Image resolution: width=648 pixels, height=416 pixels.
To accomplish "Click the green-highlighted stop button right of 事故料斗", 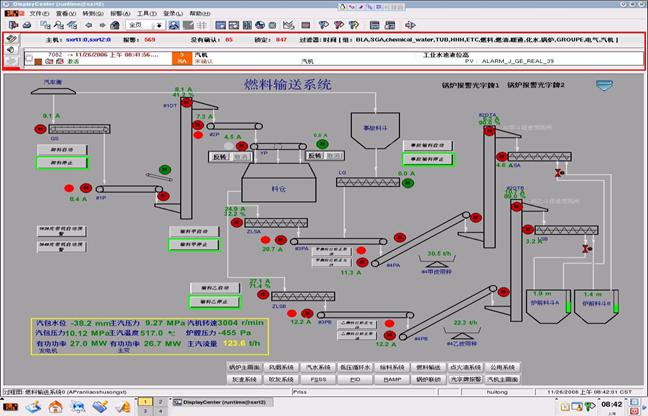I will pyautogui.click(x=428, y=159).
